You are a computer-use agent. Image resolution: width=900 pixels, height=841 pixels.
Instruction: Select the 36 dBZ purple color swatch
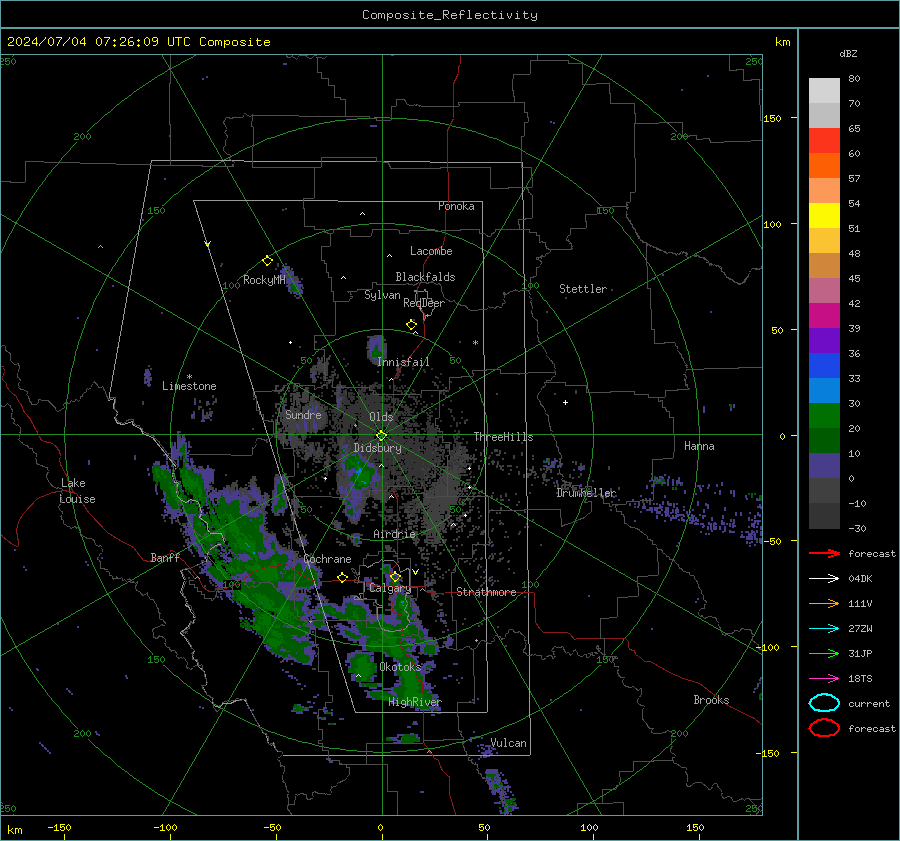point(824,340)
